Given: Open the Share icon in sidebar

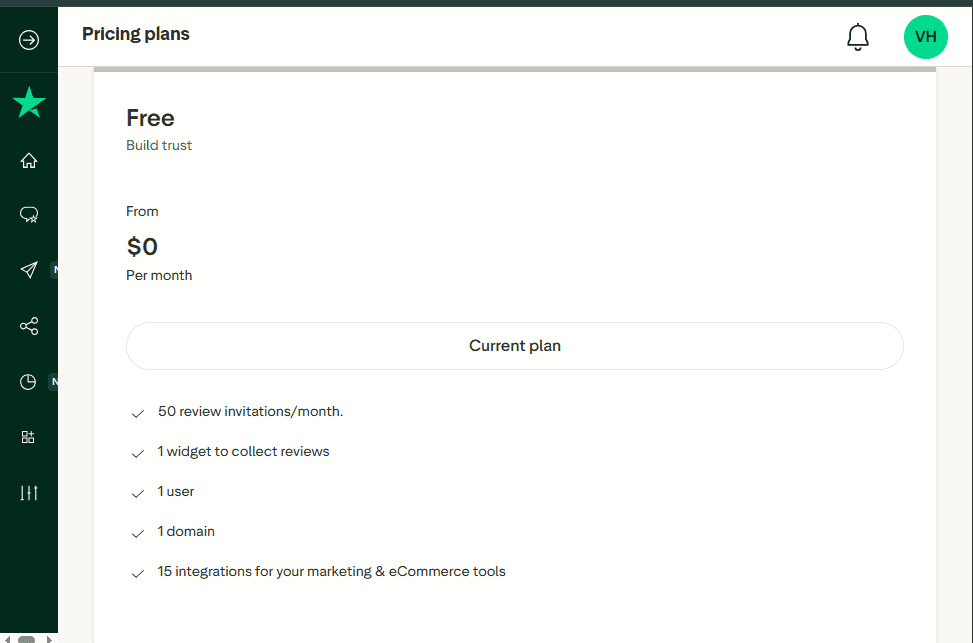Looking at the screenshot, I should pyautogui.click(x=29, y=326).
